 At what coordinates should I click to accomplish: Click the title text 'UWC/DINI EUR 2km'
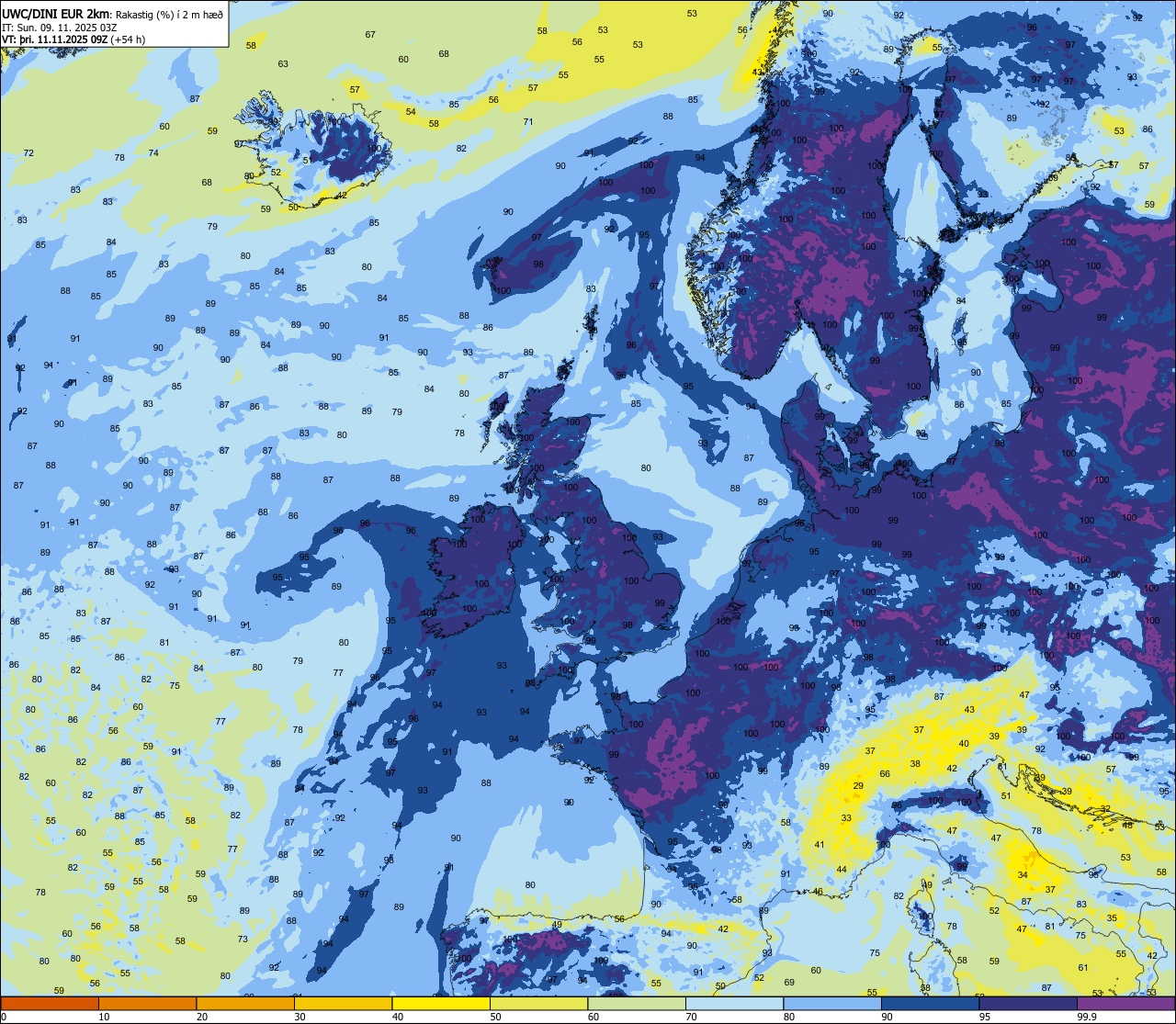pyautogui.click(x=55, y=13)
